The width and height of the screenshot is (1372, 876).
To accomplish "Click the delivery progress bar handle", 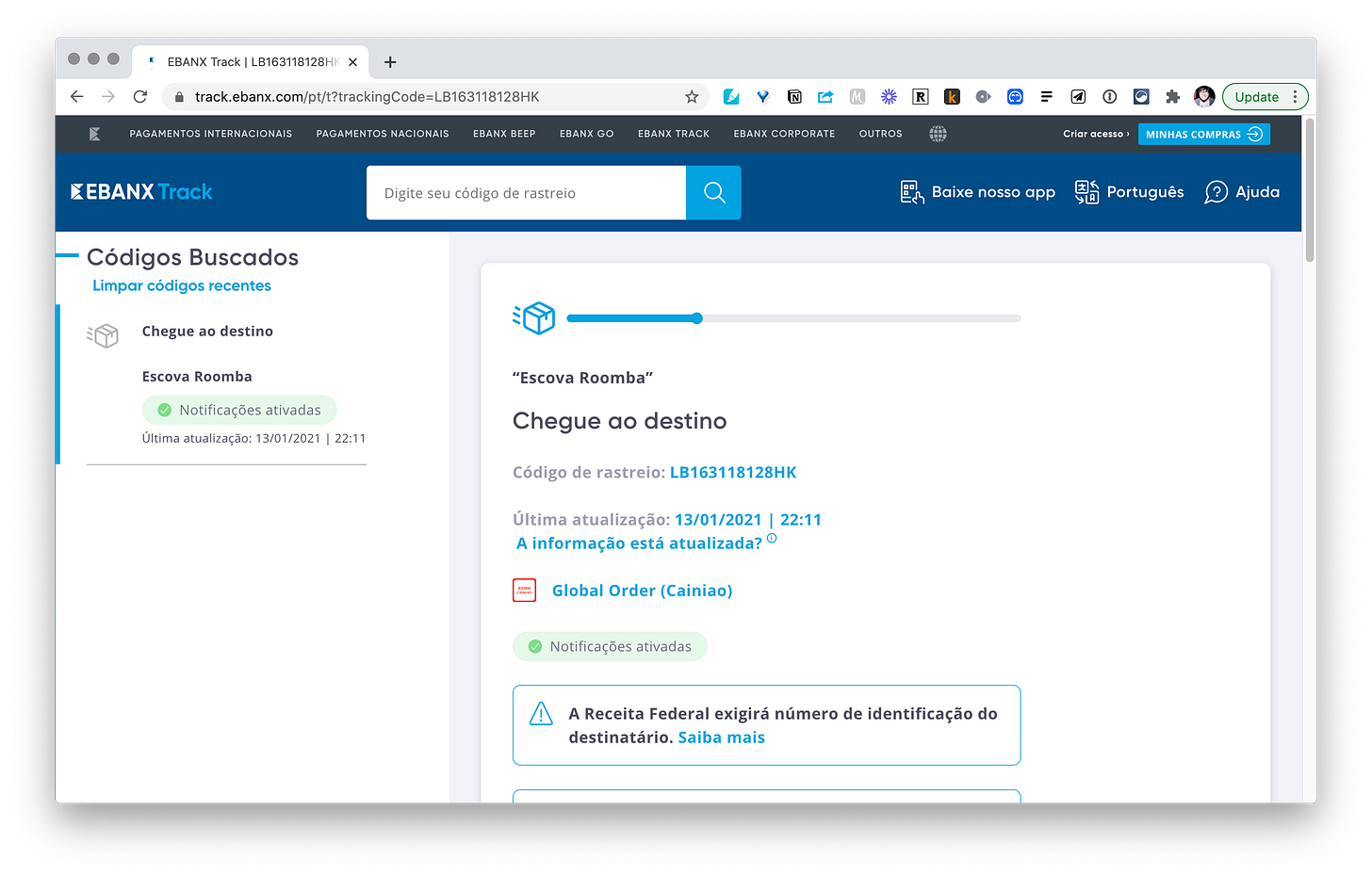I will coord(697,318).
